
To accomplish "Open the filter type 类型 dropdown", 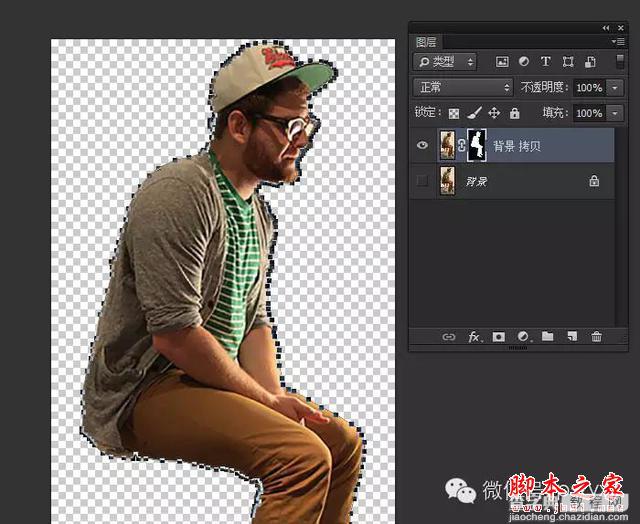I will [445, 62].
